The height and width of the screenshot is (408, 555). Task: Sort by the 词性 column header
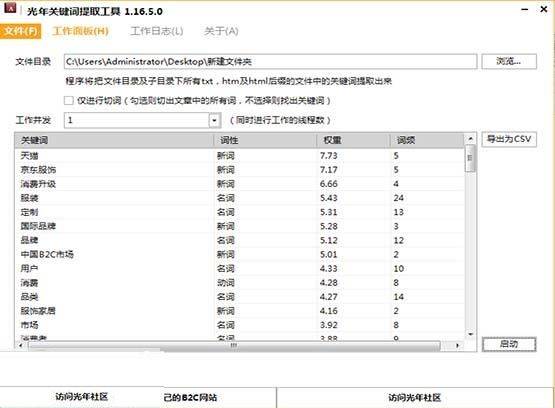coord(265,140)
